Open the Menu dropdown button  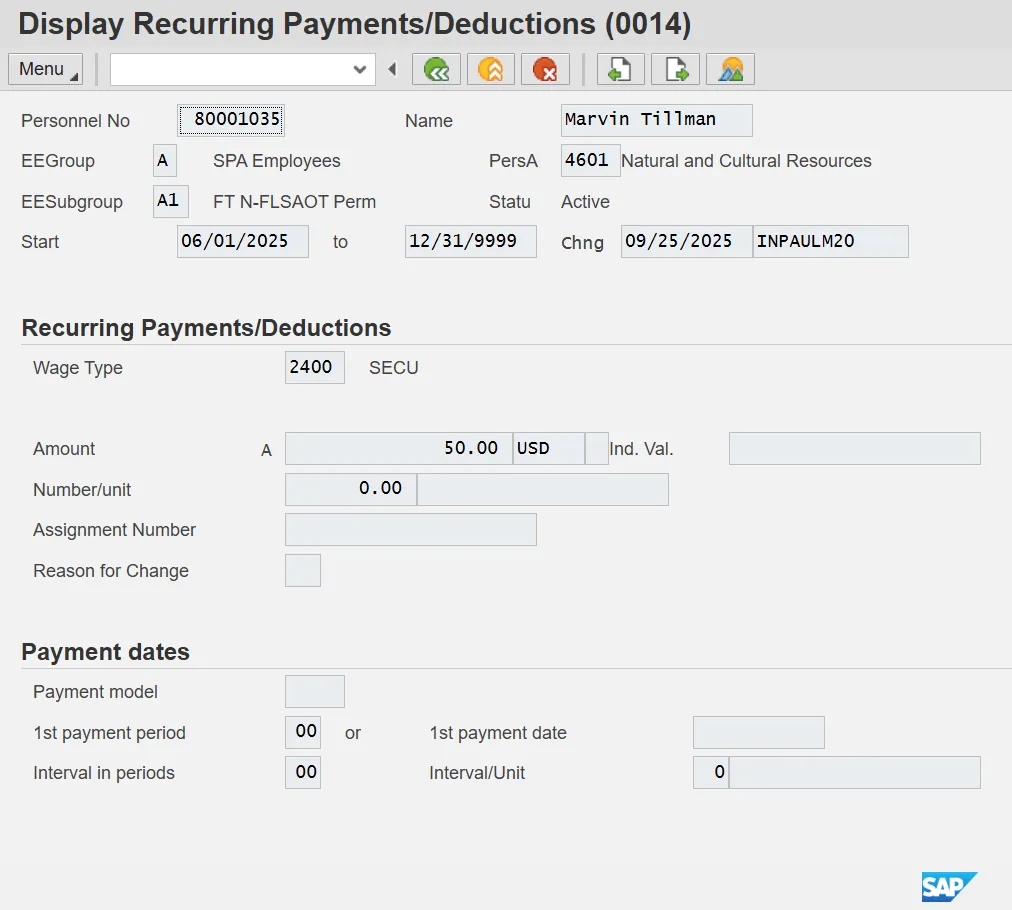(x=46, y=69)
